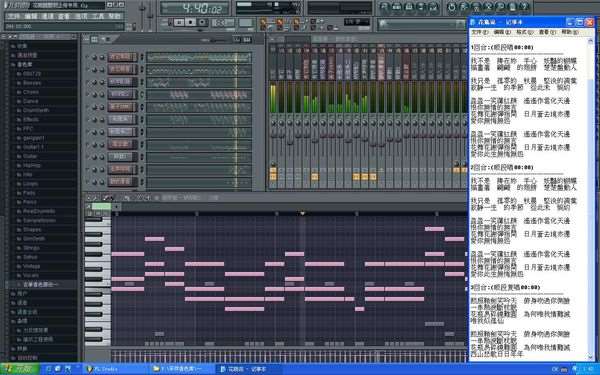Open Notepad 帮助 (Help) menu
Screen dimensions: 600x375
point(569,33)
